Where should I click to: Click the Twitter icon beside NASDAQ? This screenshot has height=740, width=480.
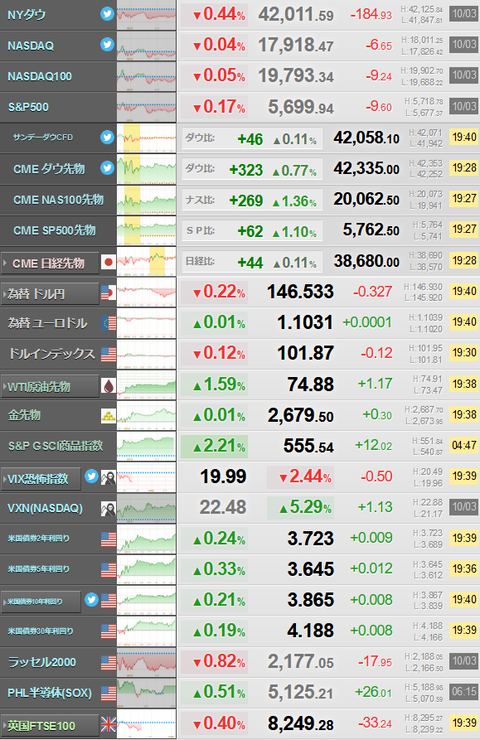tap(107, 45)
